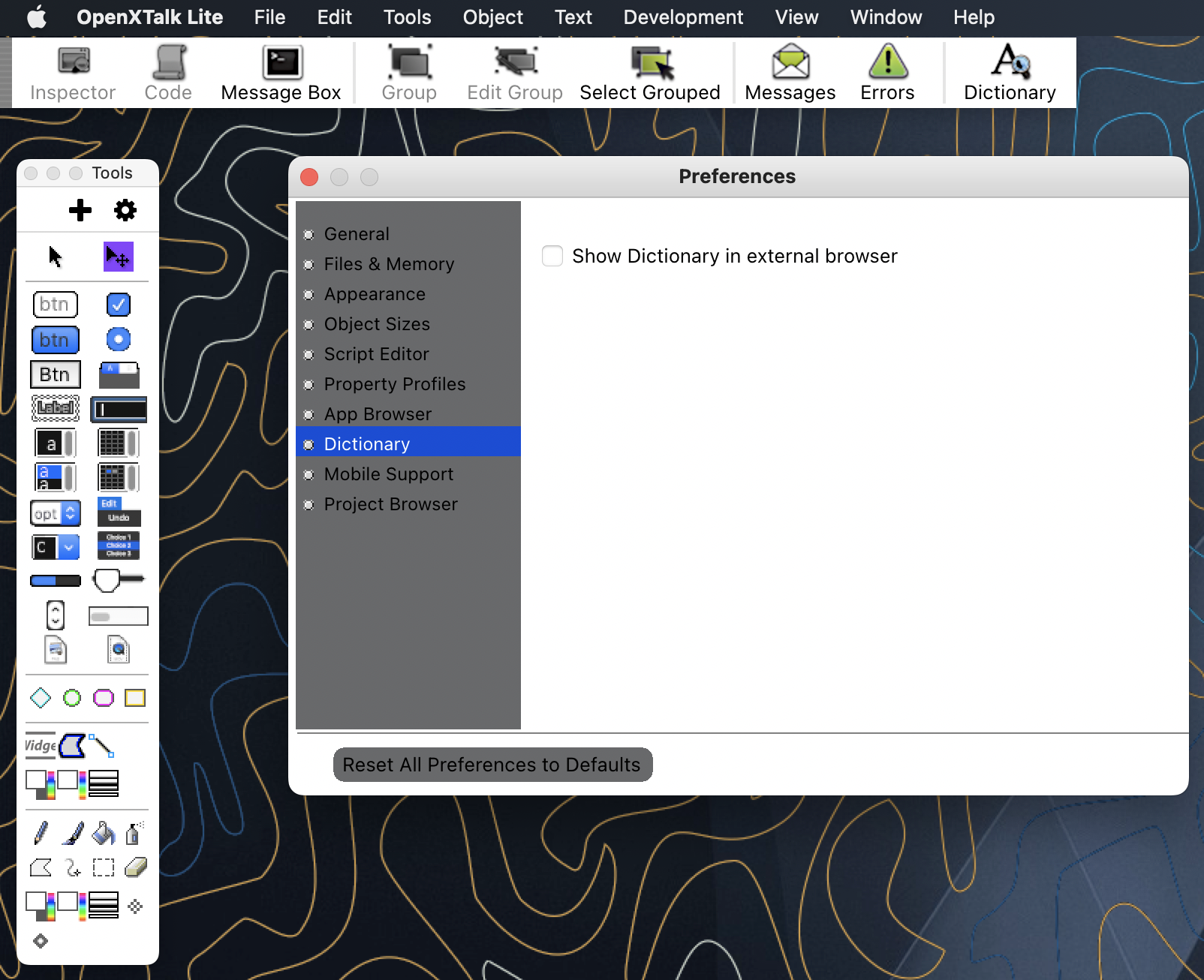Viewport: 1204px width, 980px height.
Task: Enable Show Dictionary in external browser
Action: tap(552, 256)
